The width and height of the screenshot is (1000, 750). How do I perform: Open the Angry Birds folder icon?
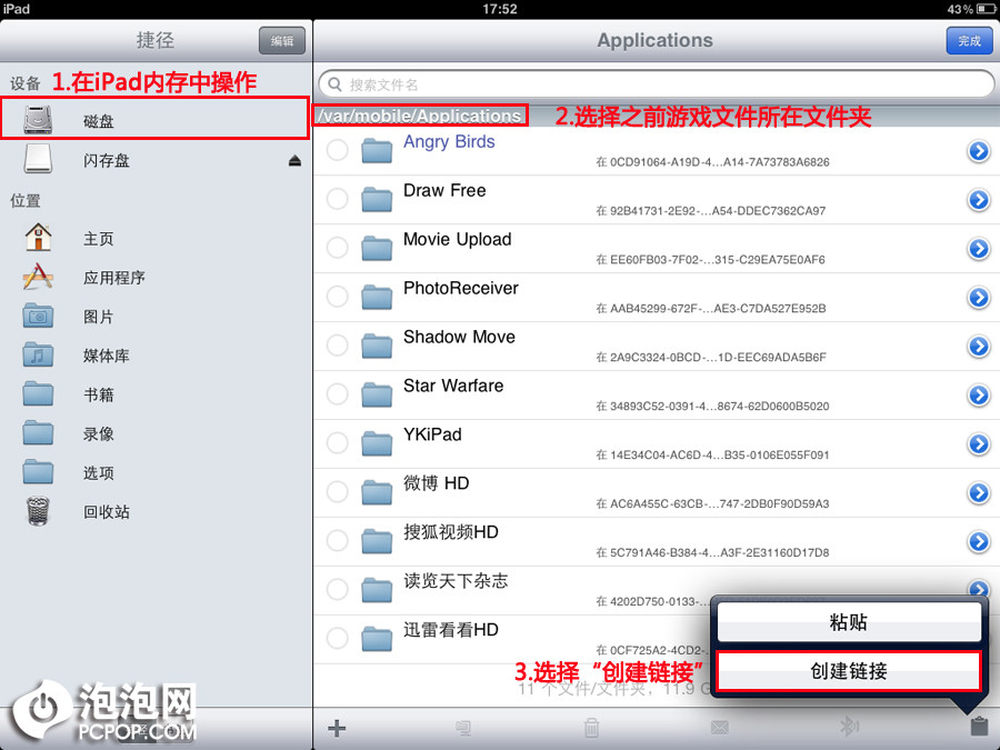376,151
